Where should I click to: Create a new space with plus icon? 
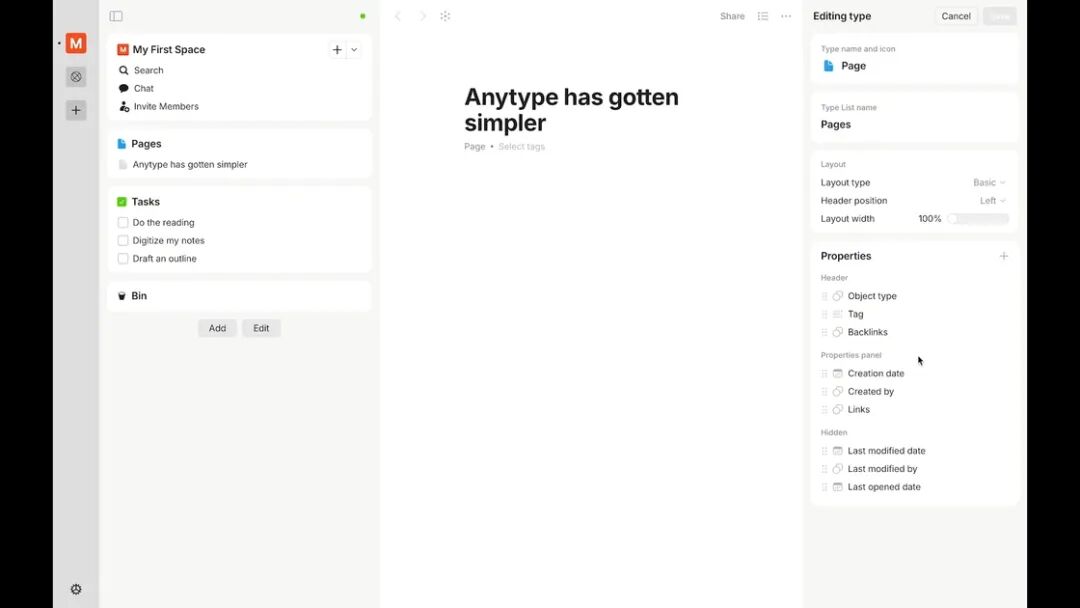point(76,110)
